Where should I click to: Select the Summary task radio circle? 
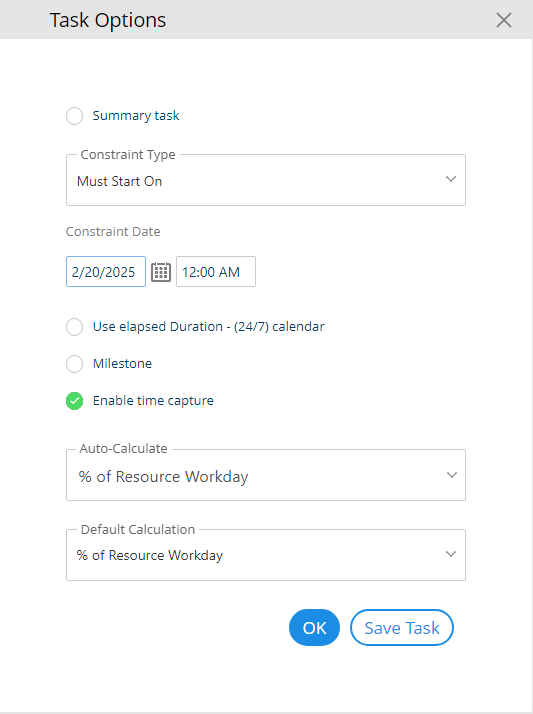75,116
